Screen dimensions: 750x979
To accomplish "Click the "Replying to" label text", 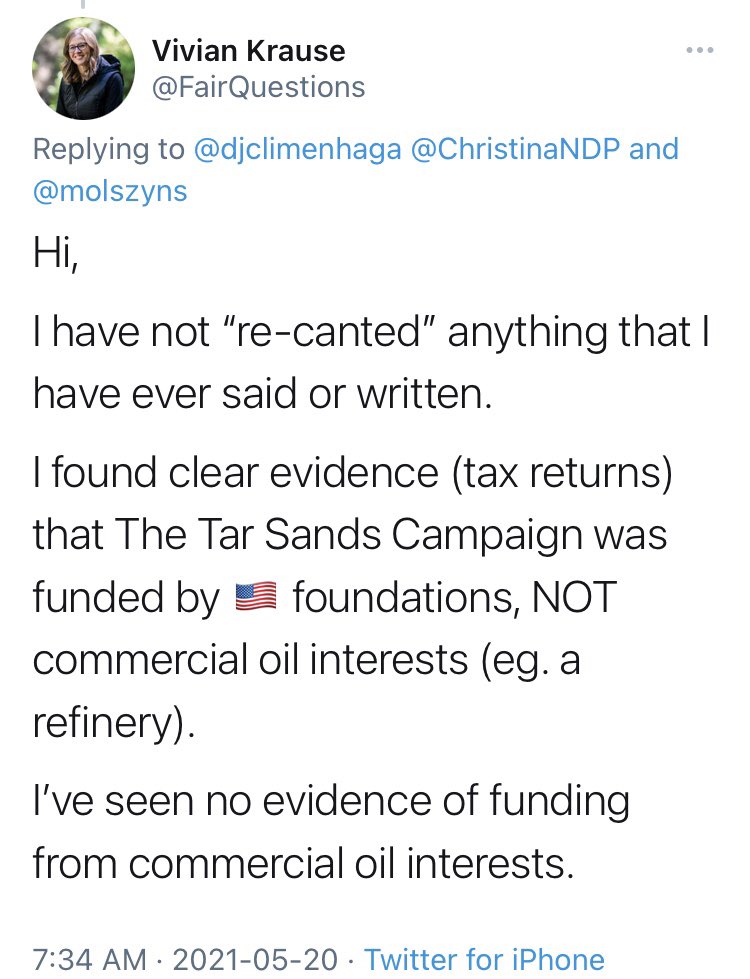I will (108, 149).
